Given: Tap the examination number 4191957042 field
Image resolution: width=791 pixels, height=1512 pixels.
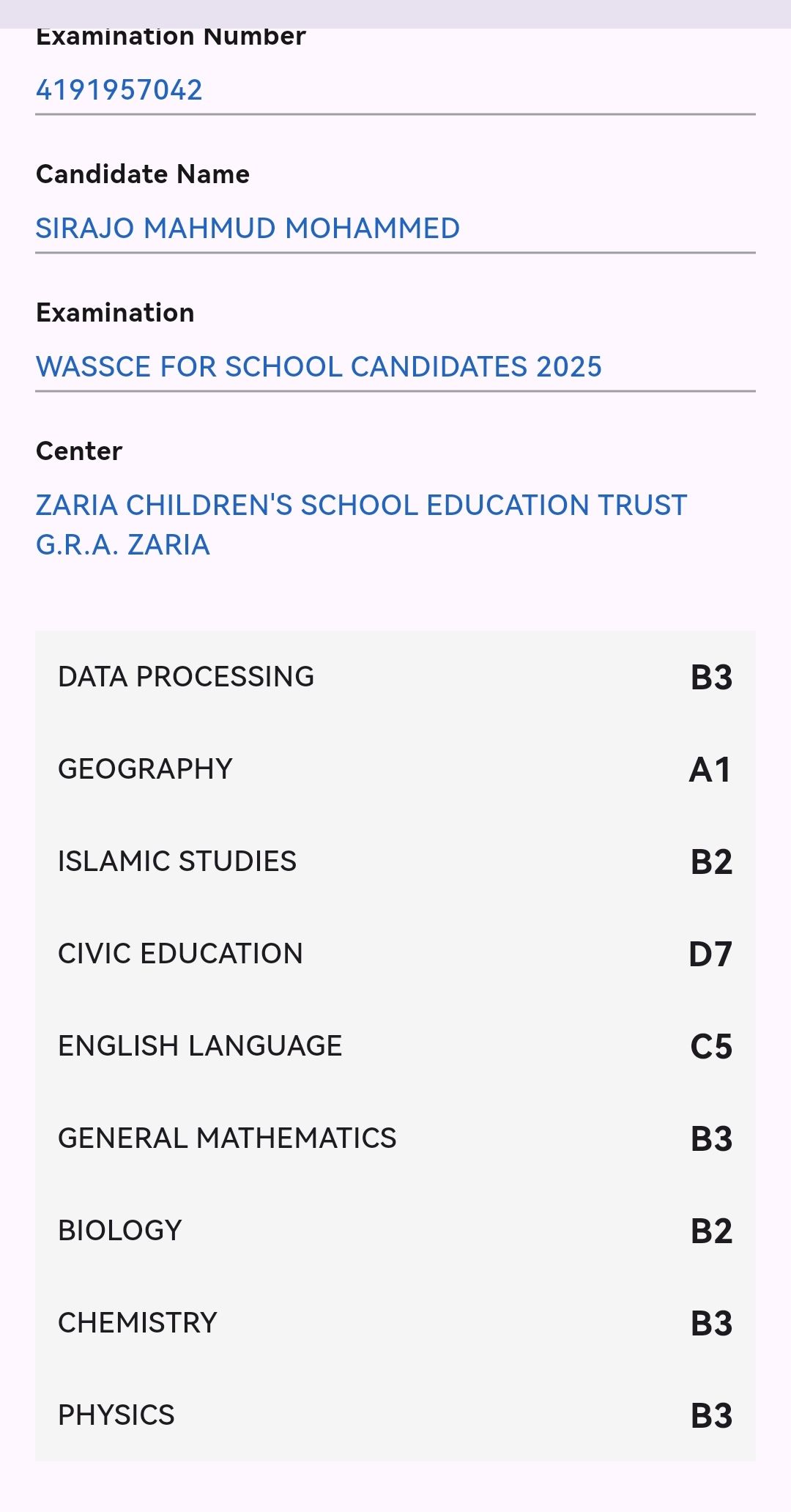Looking at the screenshot, I should (x=119, y=90).
